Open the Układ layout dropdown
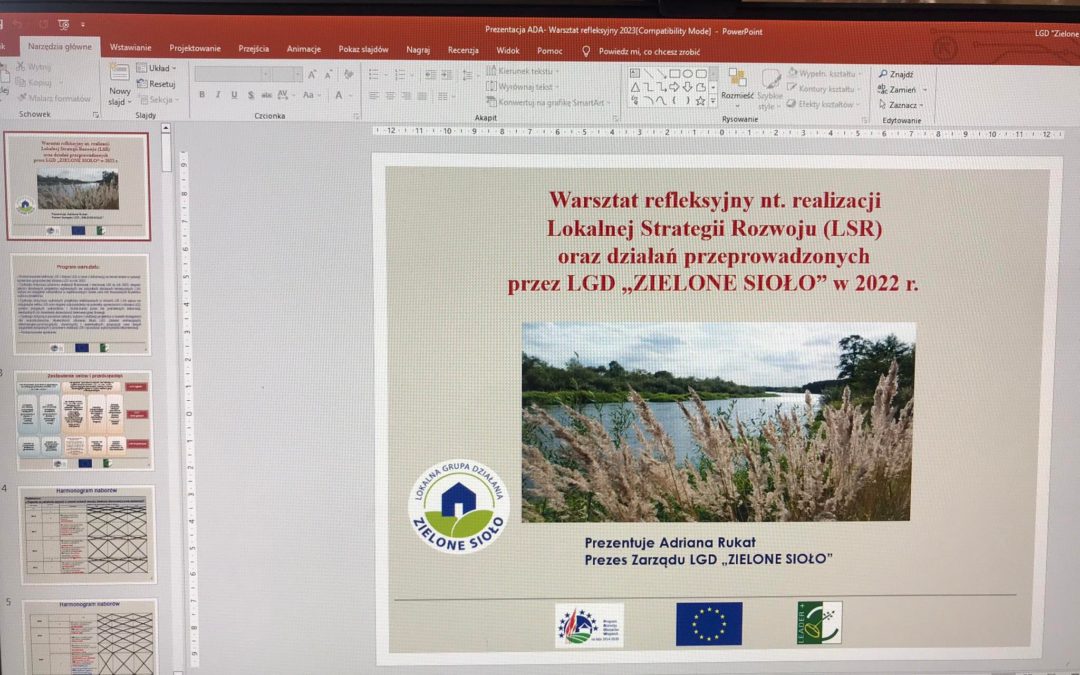This screenshot has height=675, width=1080. click(x=156, y=68)
